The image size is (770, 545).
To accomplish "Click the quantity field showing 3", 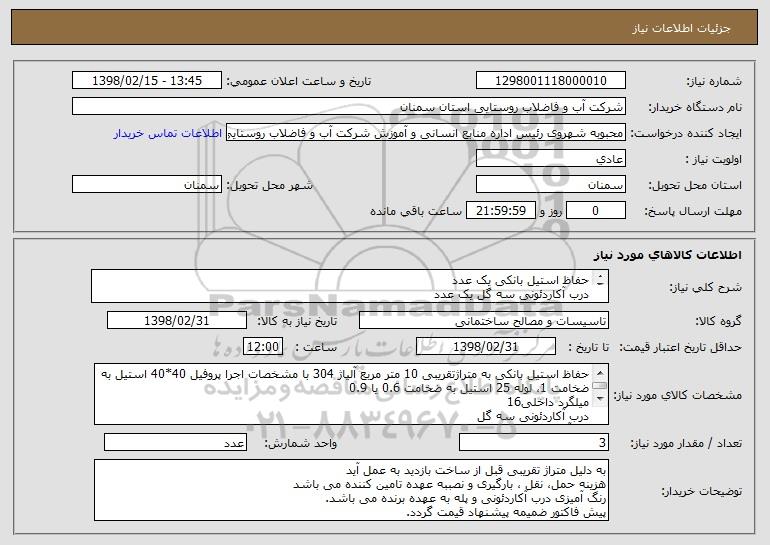I will click(x=534, y=442).
